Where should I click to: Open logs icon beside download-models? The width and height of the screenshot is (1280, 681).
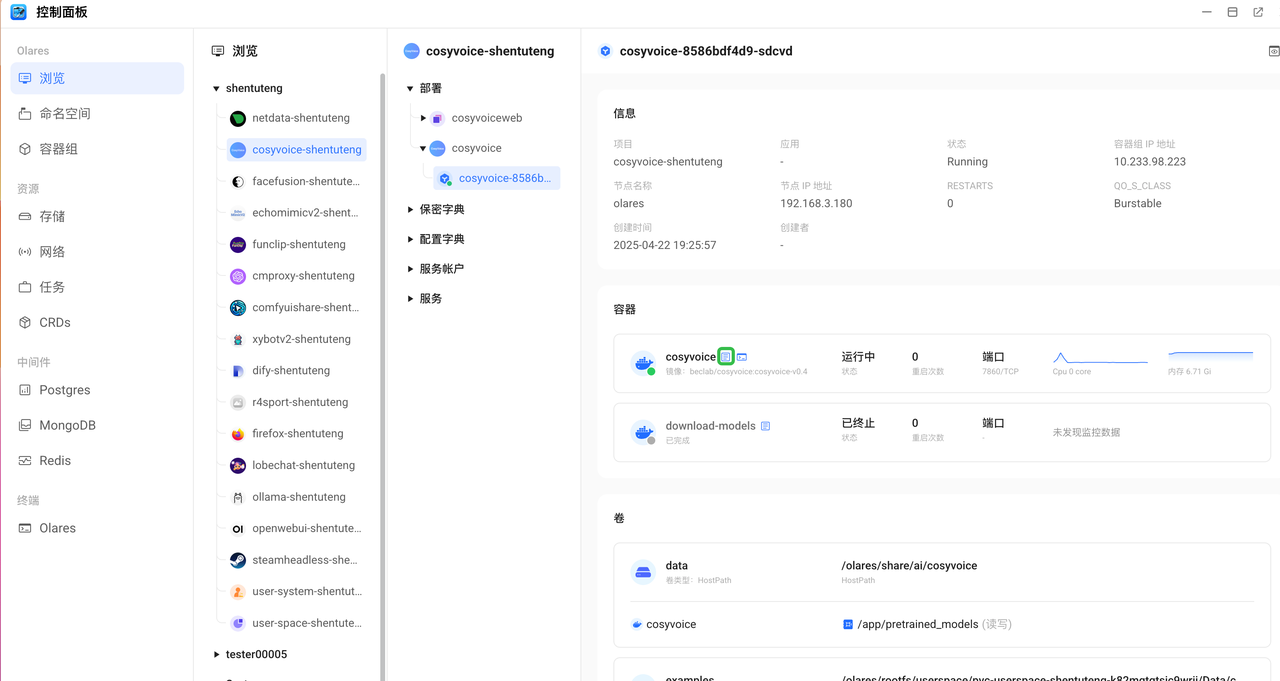point(766,426)
